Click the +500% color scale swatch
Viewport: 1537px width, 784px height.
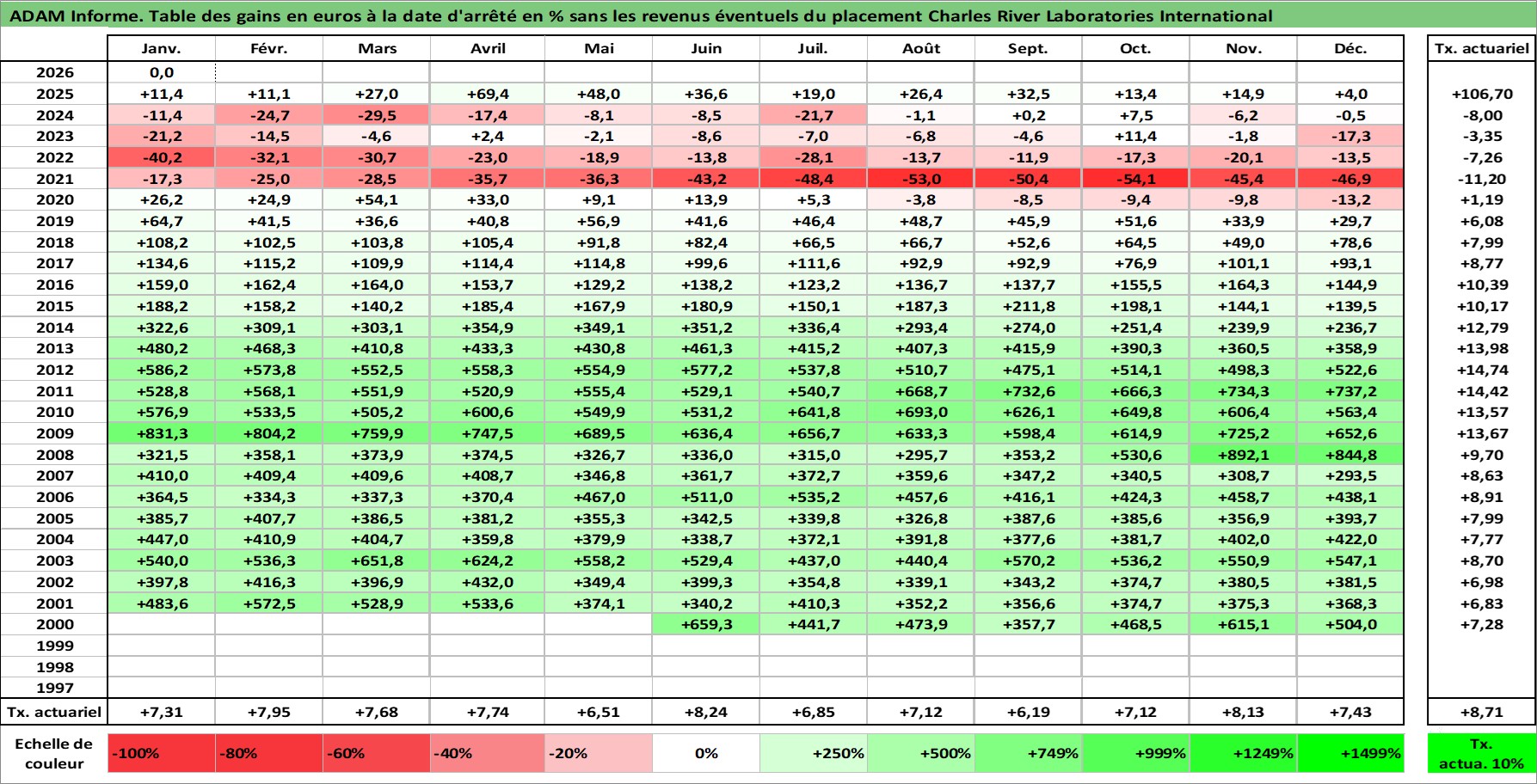coord(921,753)
